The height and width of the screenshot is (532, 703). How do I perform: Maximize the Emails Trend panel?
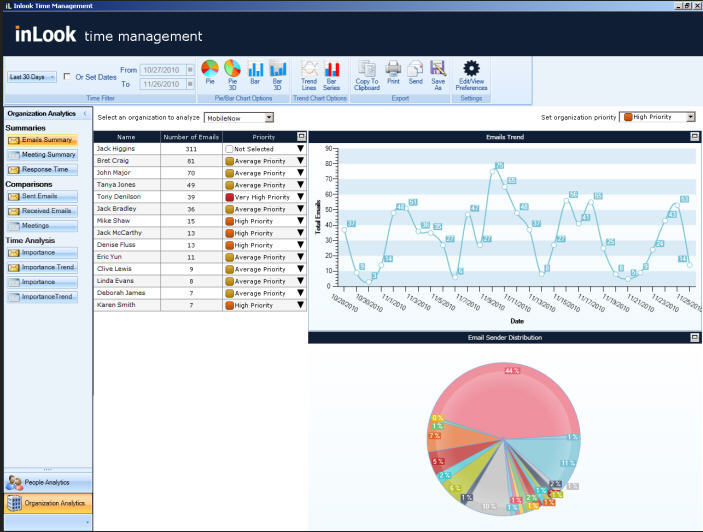(694, 137)
